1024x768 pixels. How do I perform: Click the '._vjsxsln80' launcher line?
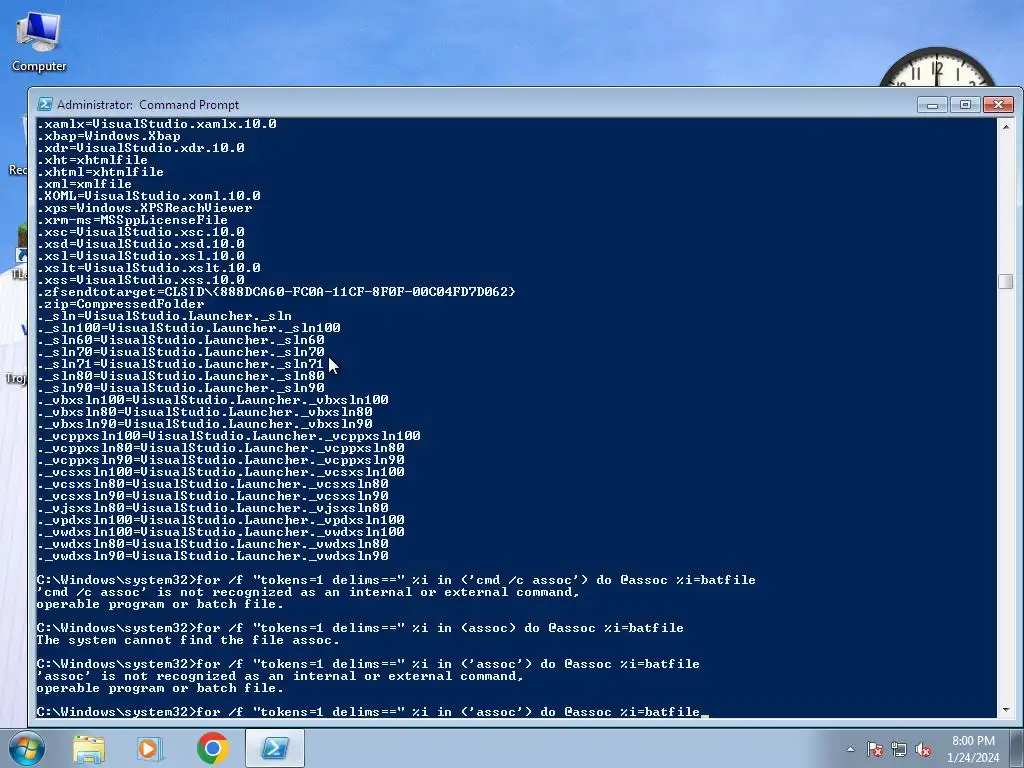[x=213, y=507]
